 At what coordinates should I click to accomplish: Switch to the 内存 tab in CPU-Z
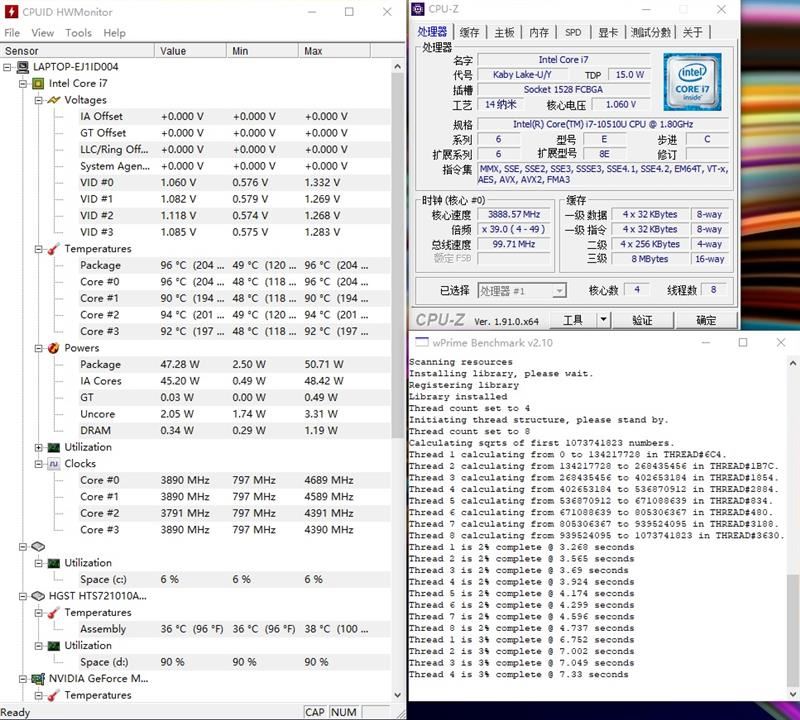[x=539, y=32]
